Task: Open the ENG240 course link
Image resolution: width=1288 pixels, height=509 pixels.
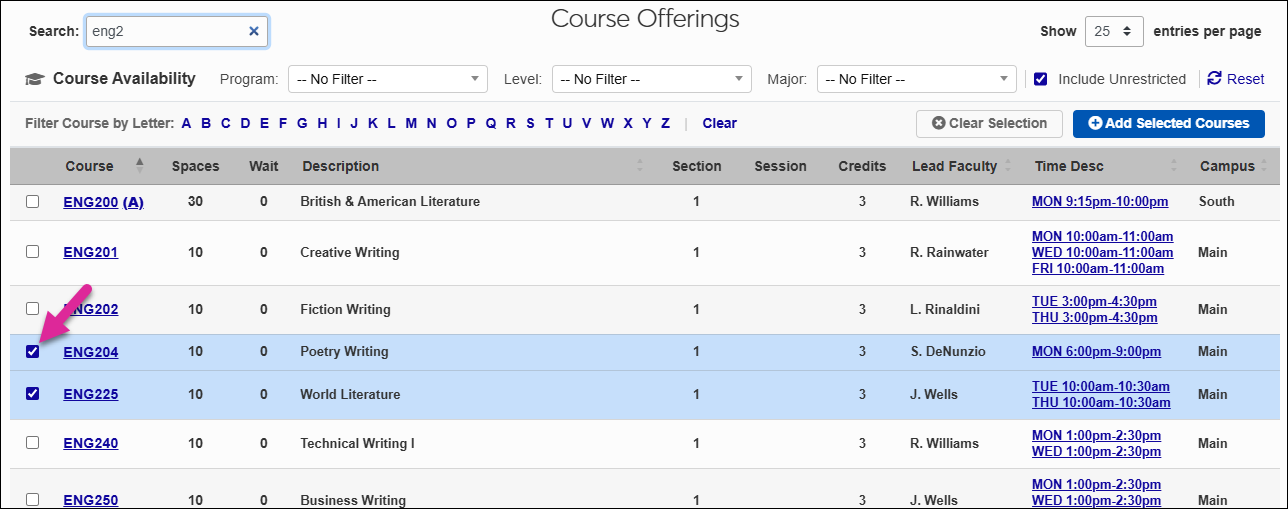Action: point(90,443)
